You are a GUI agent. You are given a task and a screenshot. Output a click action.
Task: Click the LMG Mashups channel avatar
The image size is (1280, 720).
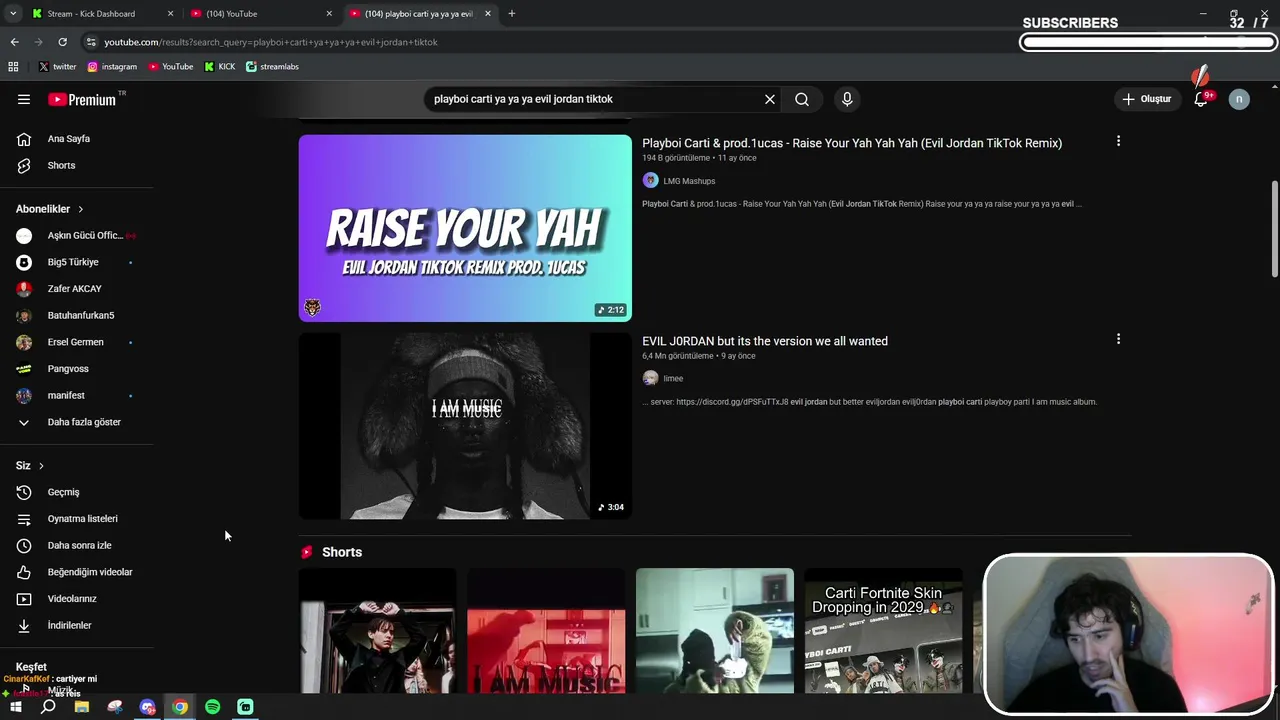650,181
